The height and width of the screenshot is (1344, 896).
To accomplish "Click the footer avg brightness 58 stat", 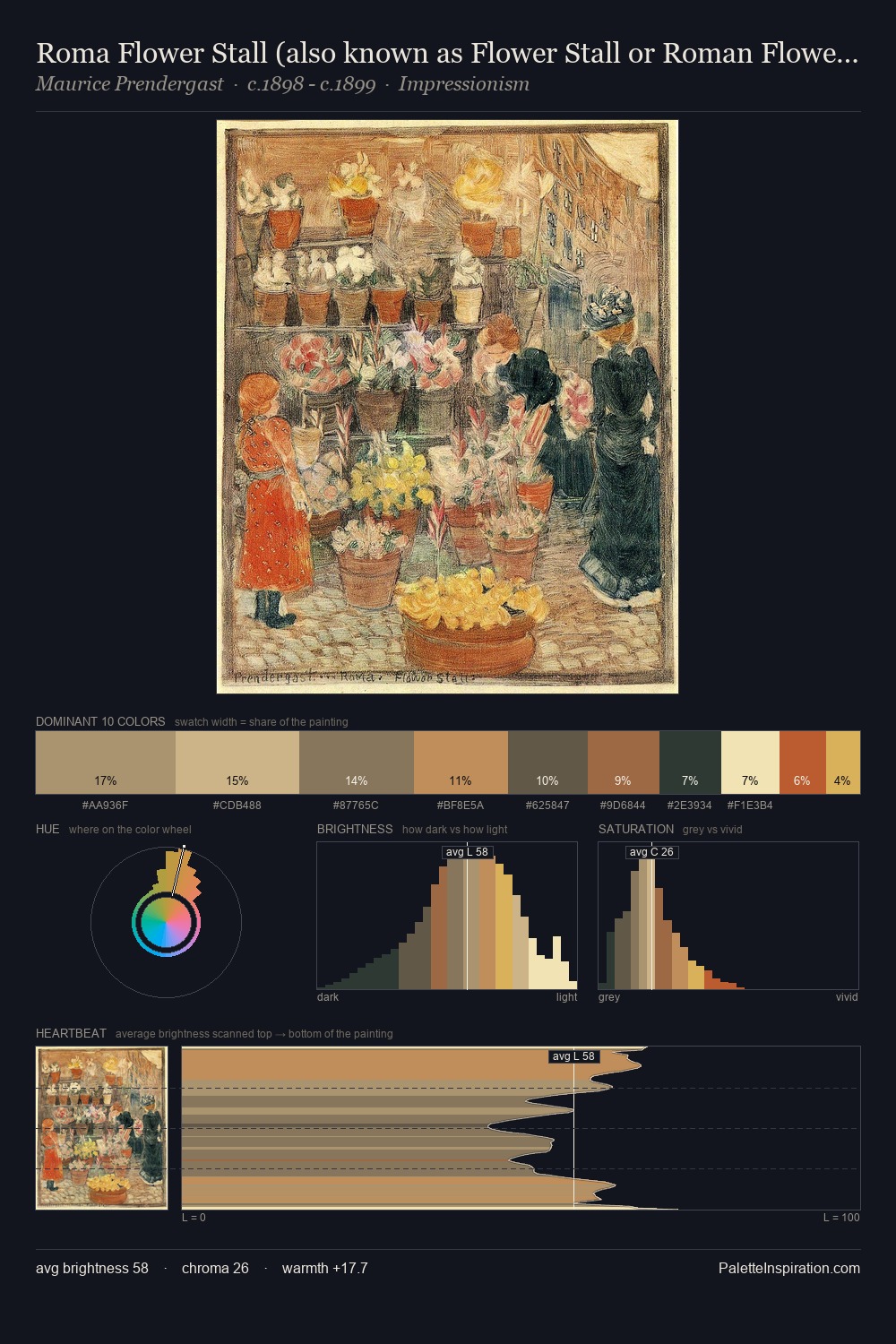I will coord(92,1268).
